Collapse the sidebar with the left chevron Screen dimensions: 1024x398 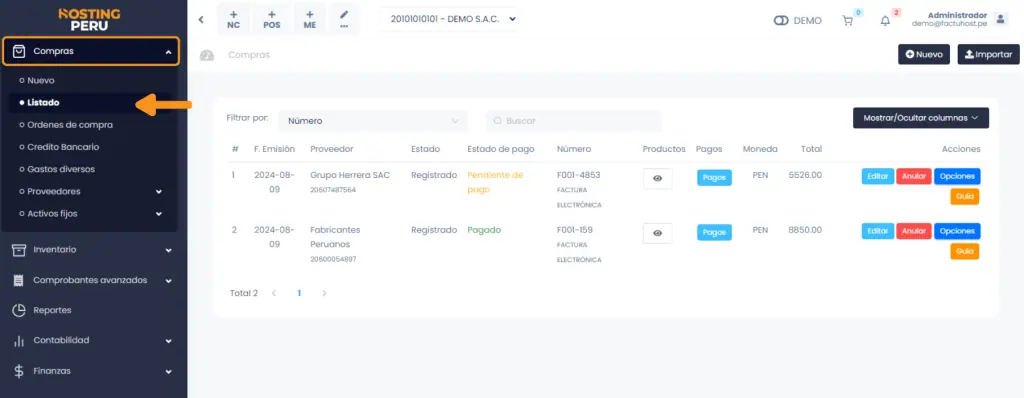(201, 20)
